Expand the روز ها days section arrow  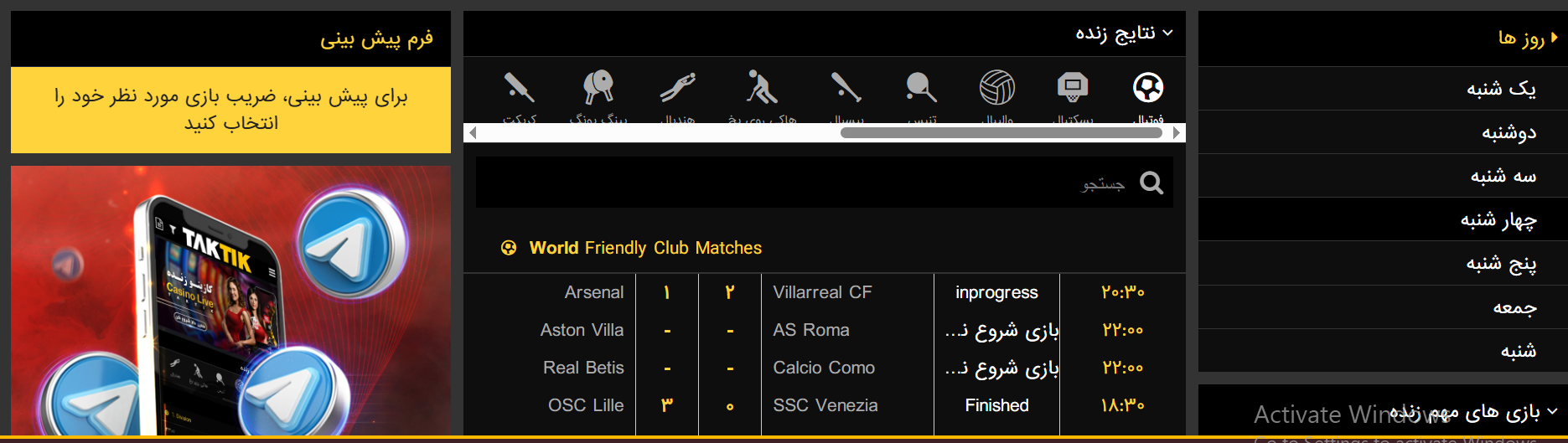click(1554, 38)
